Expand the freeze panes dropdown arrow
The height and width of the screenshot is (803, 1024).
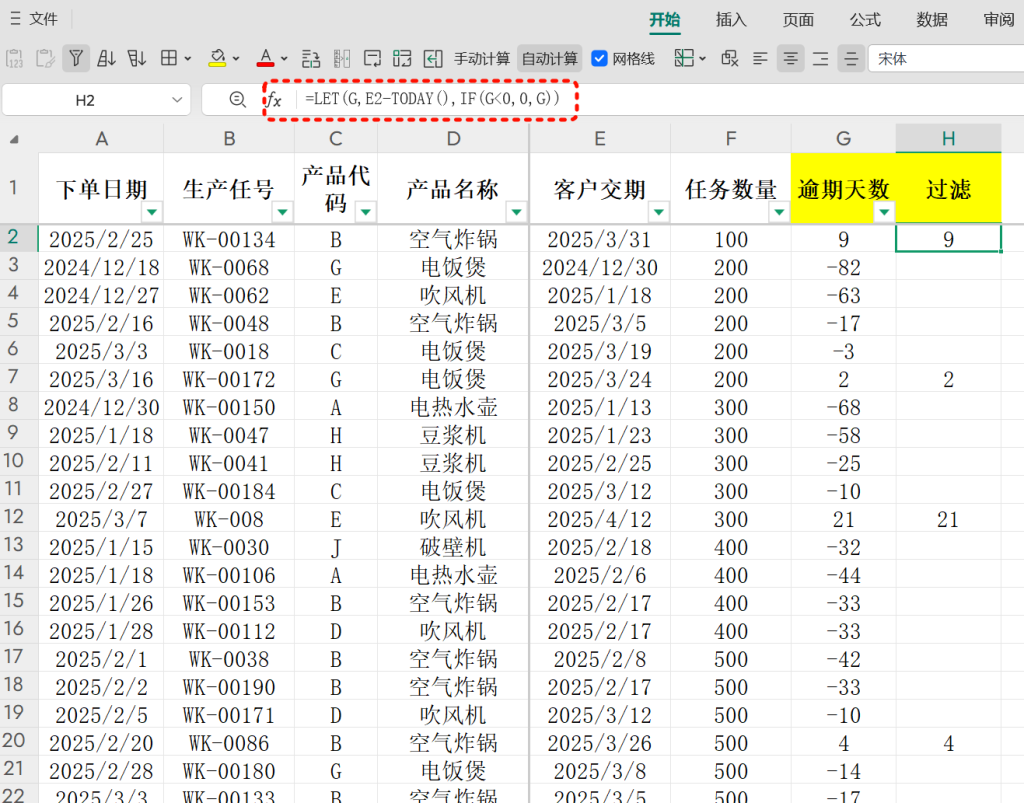point(703,59)
